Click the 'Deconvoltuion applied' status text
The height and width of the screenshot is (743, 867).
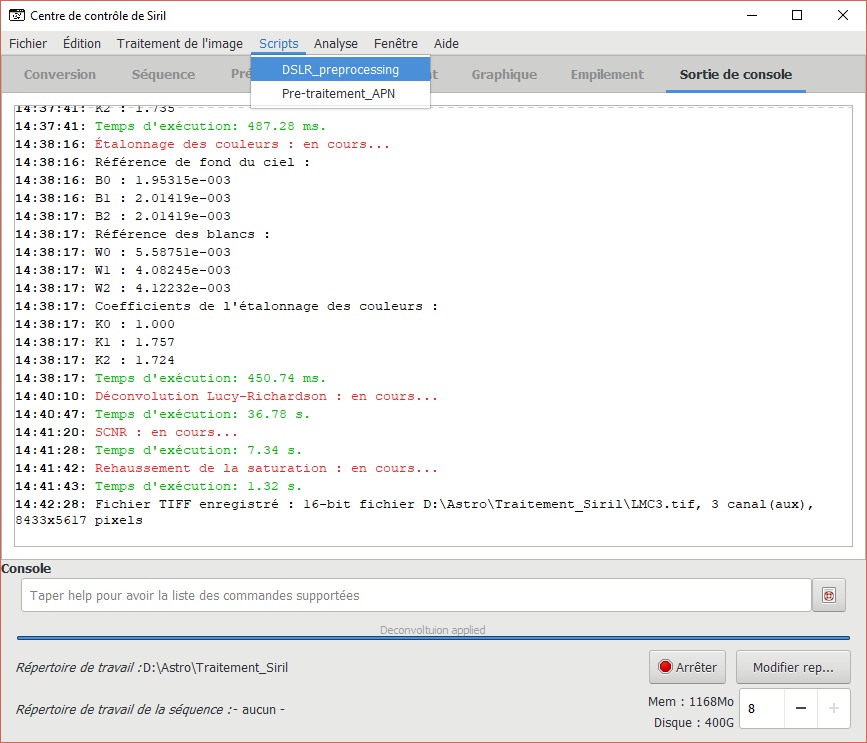coord(432,630)
